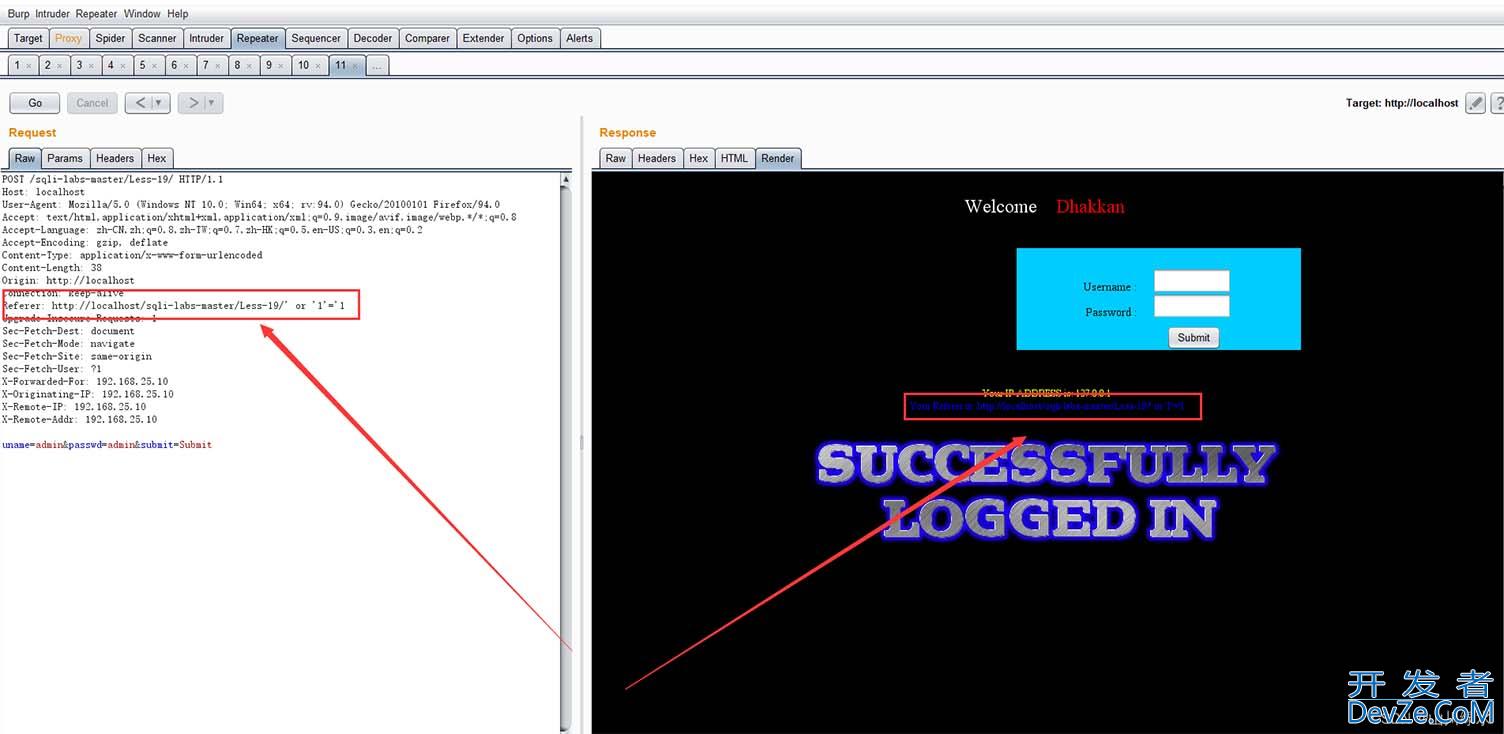Close Repeater tab 11 with its x
The image size is (1504, 734).
click(353, 65)
